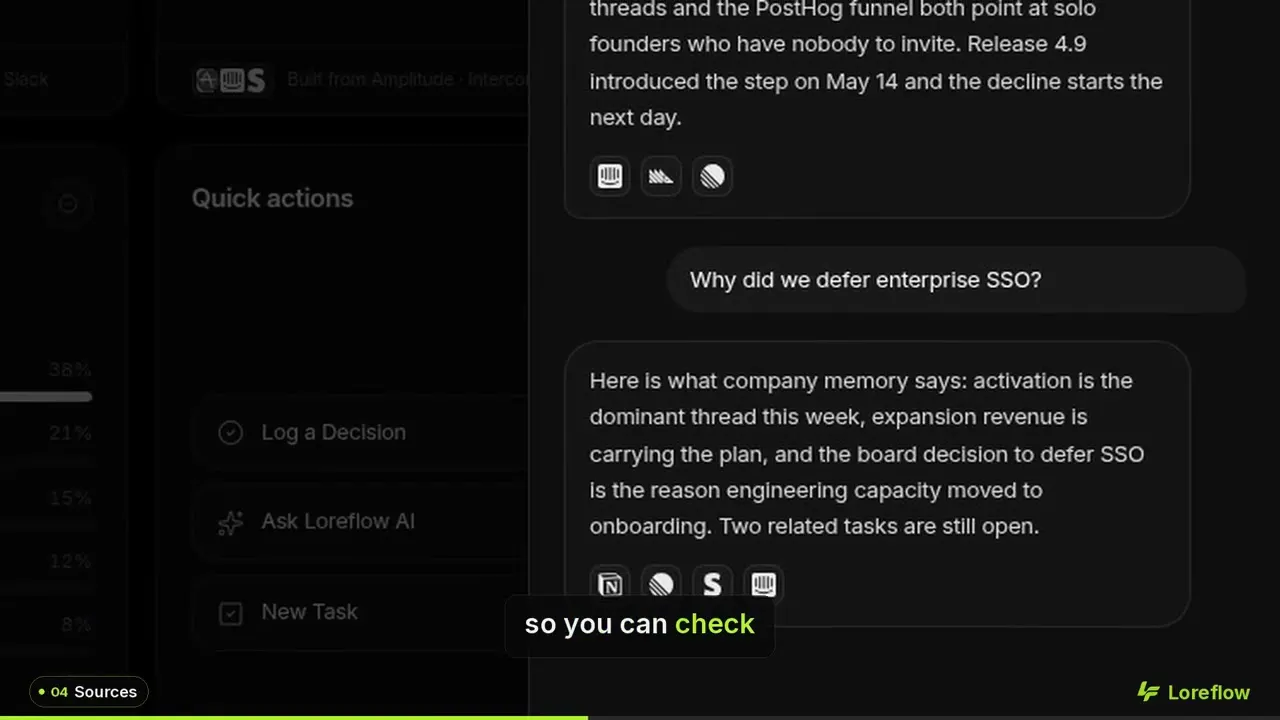Click the 15% value

pos(70,497)
